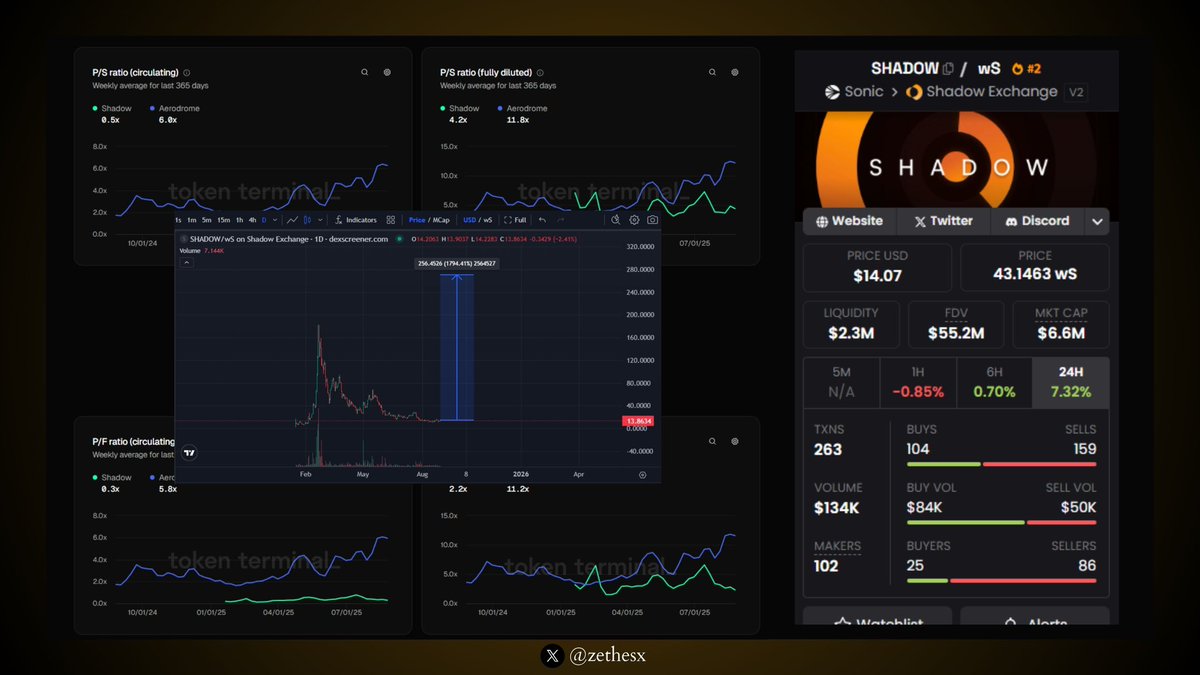The height and width of the screenshot is (675, 1200).
Task: Toggle Aerodrome legend in P/S circulating chart
Action: point(173,108)
